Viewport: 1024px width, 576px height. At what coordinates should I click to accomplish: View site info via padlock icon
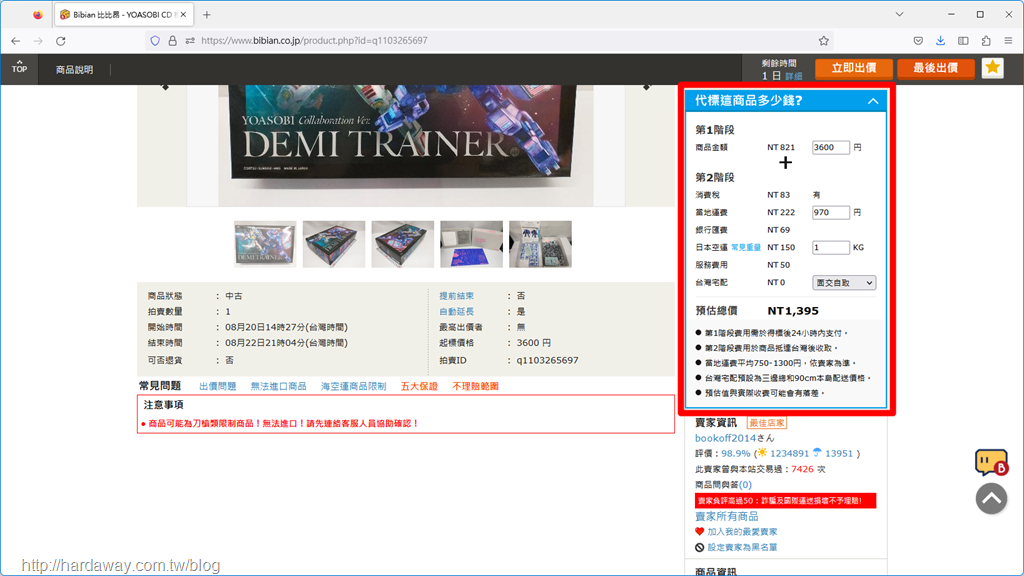click(172, 40)
